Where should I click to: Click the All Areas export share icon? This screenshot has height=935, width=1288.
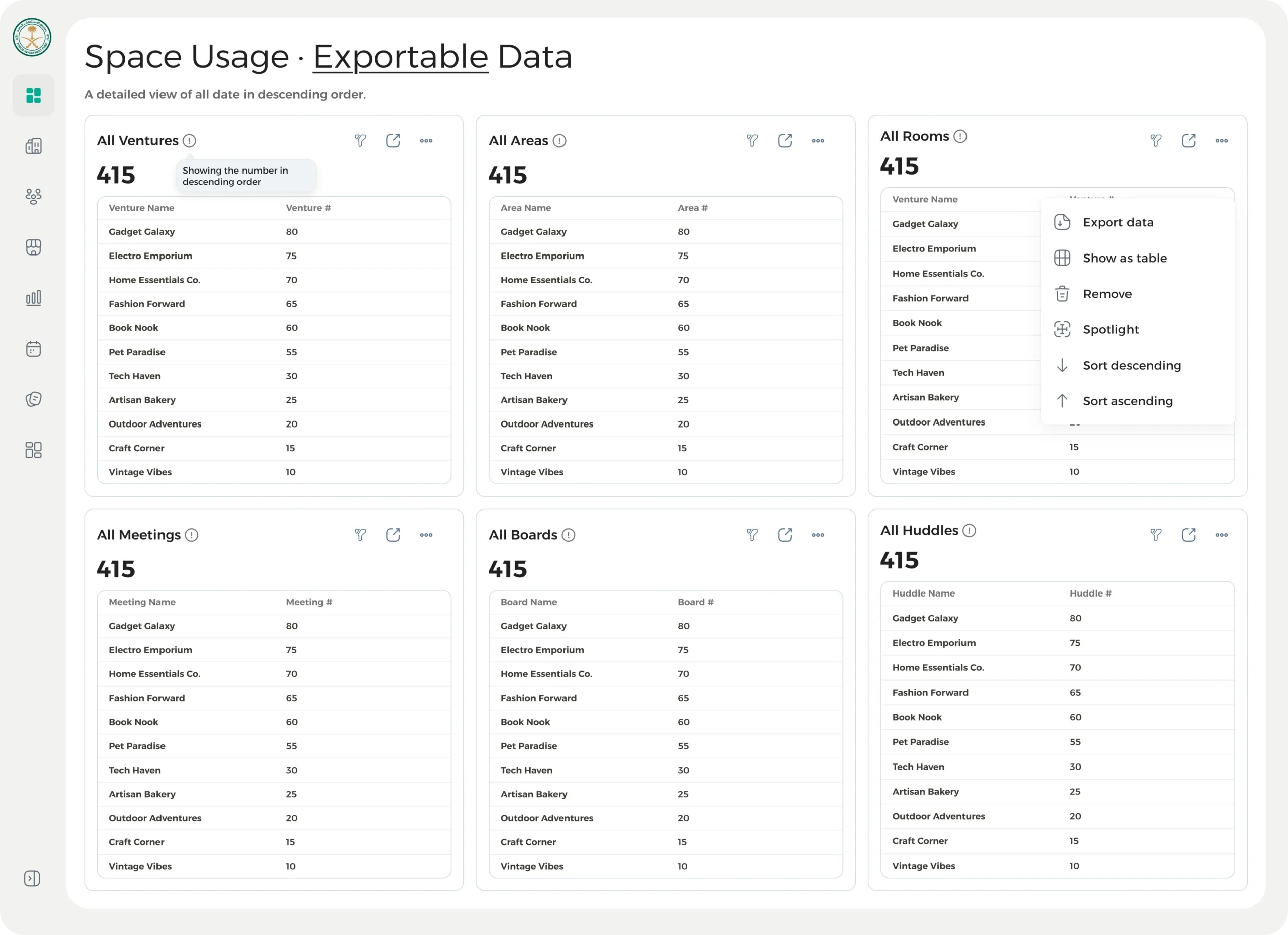tap(785, 141)
